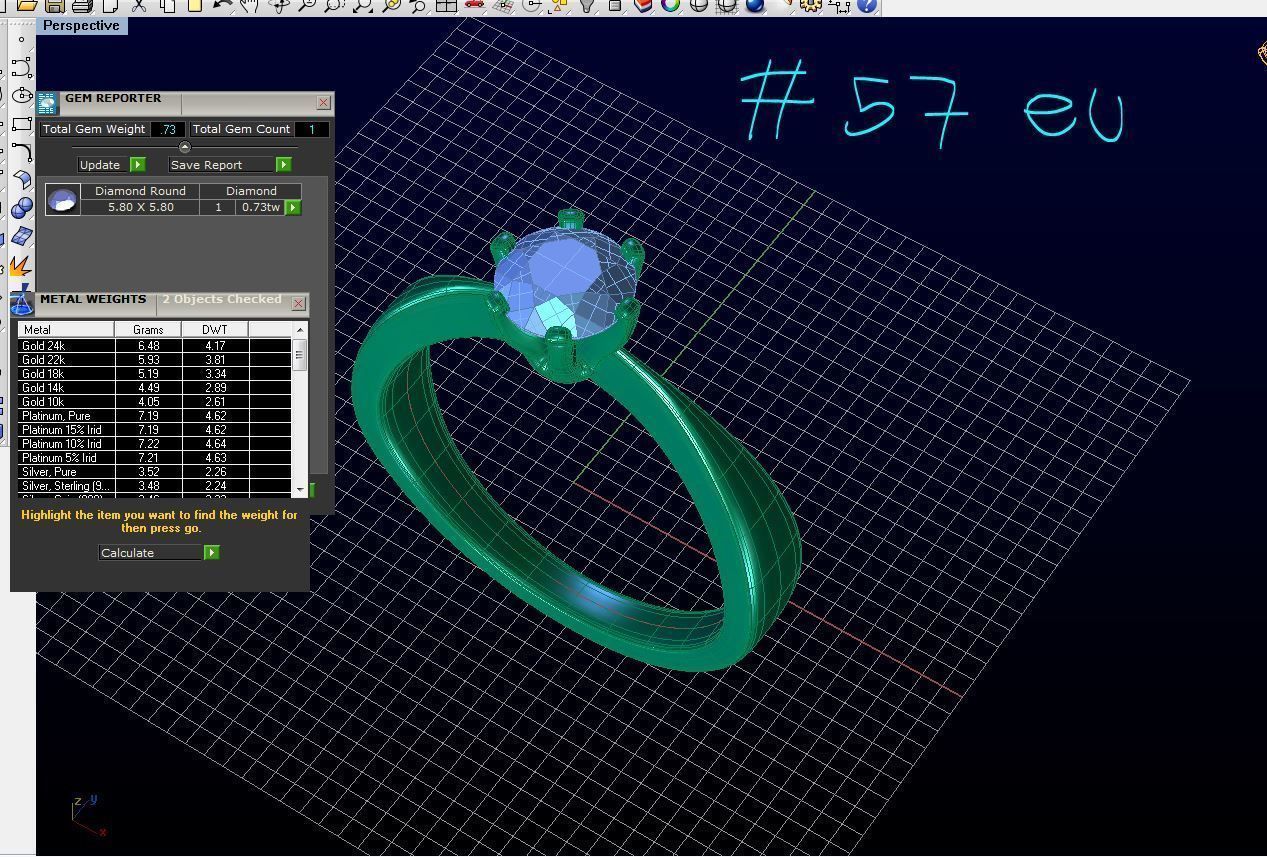The height and width of the screenshot is (857, 1267).
Task: Select the single Point tool
Action: [21, 39]
